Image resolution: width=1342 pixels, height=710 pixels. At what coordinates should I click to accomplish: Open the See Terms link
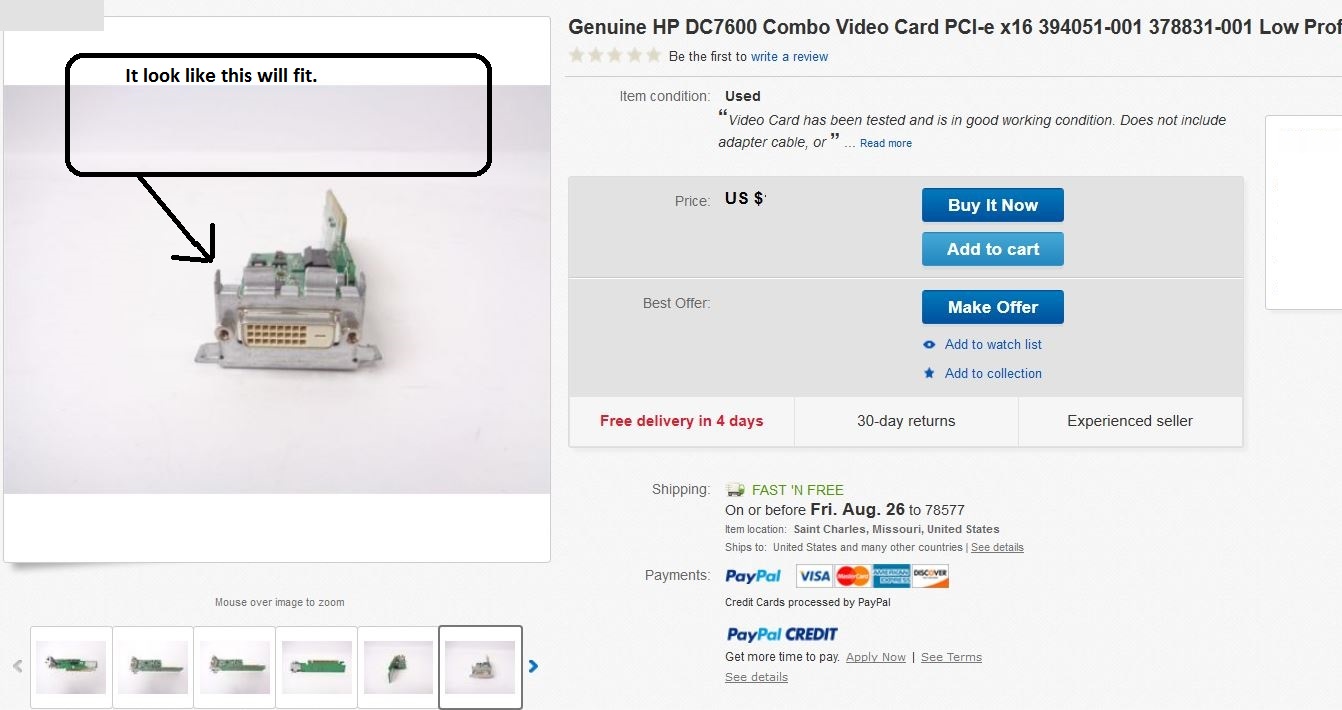pos(951,657)
